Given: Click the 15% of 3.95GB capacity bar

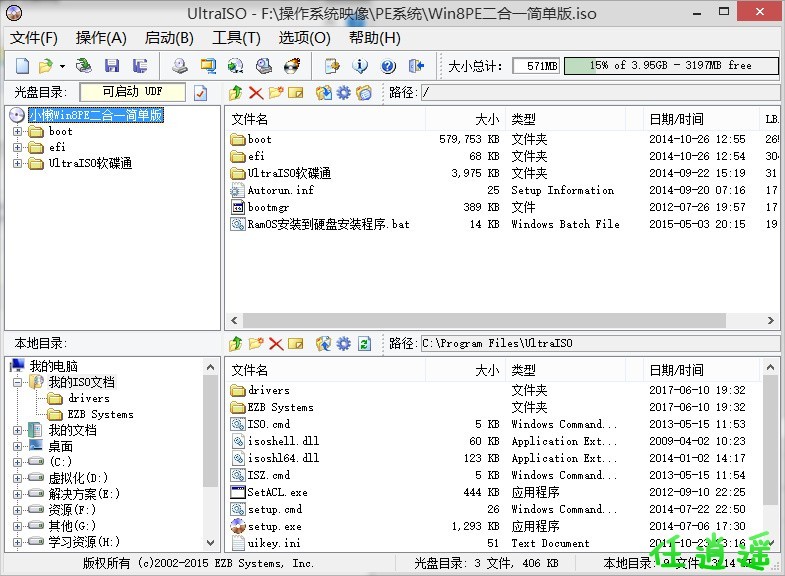Looking at the screenshot, I should click(x=671, y=66).
